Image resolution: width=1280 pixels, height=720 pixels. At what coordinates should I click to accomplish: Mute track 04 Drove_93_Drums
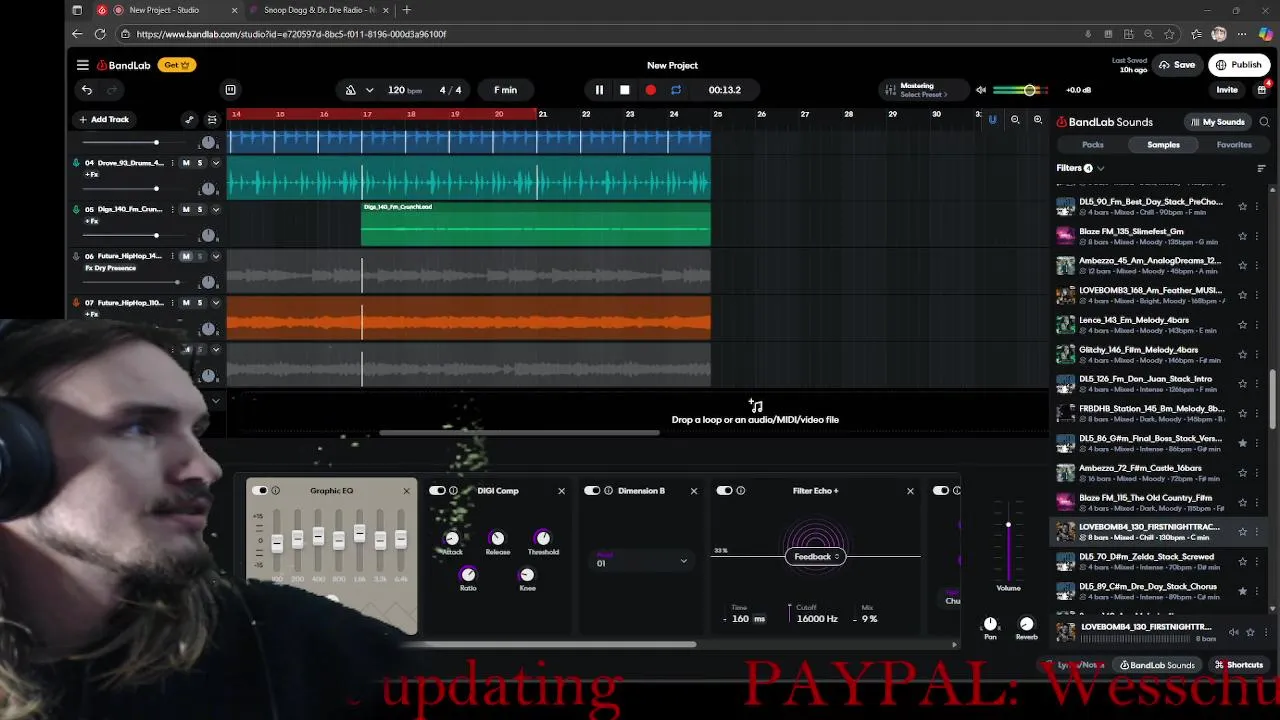point(185,163)
